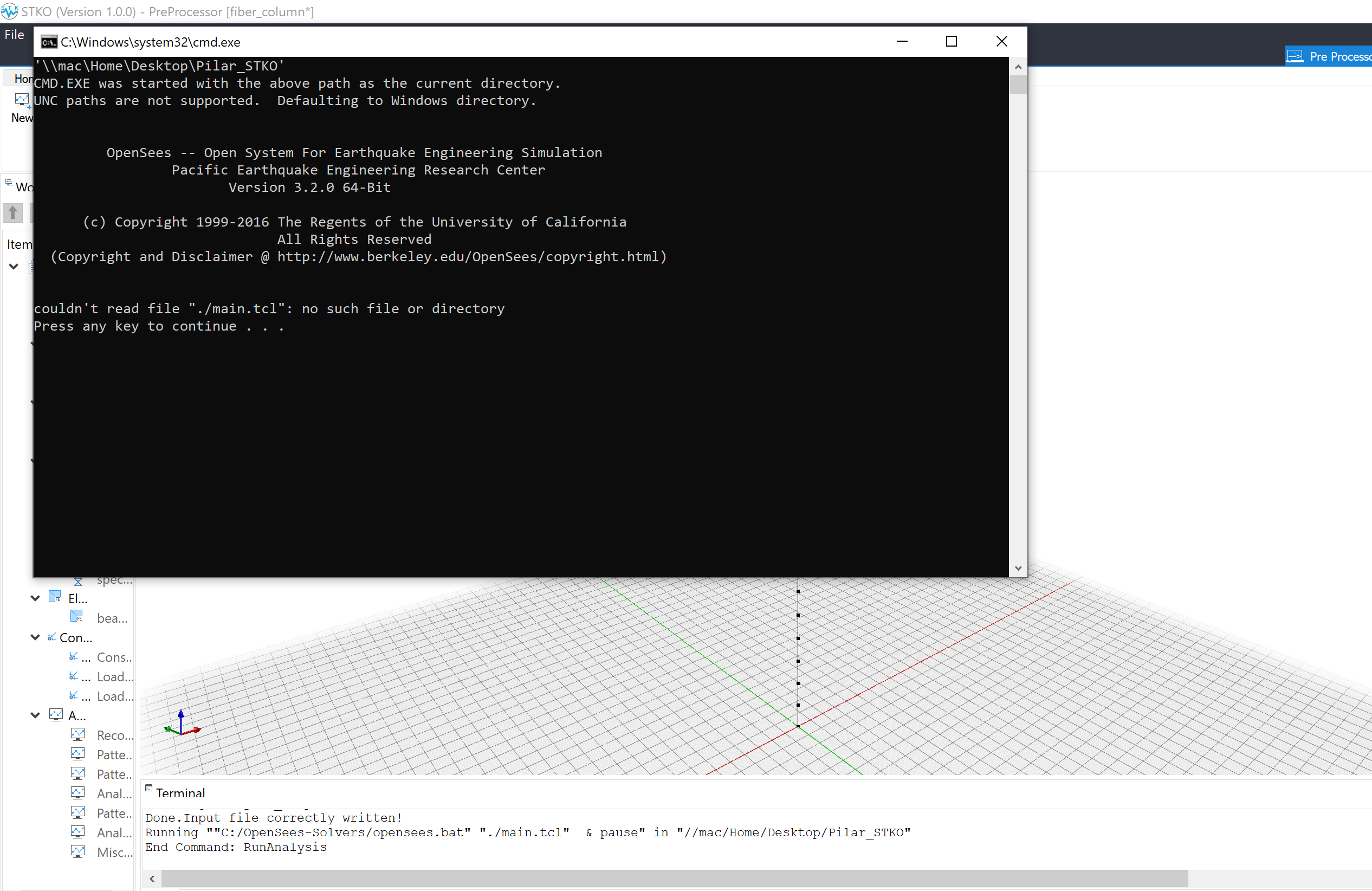Click the FE icon beside El... node
Screen dimensions: 1372x891
pos(55,597)
